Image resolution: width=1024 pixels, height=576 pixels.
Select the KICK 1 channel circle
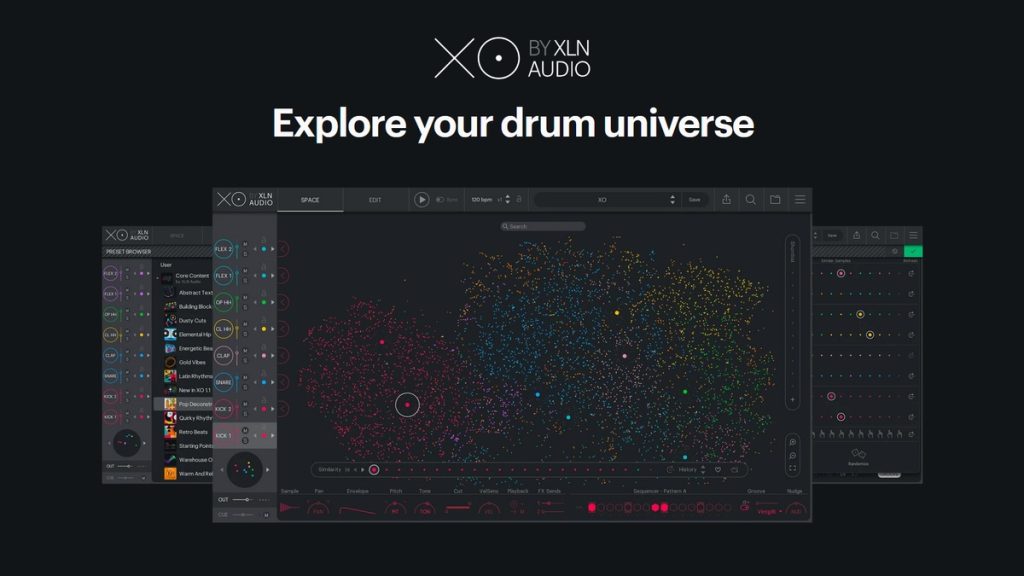223,436
